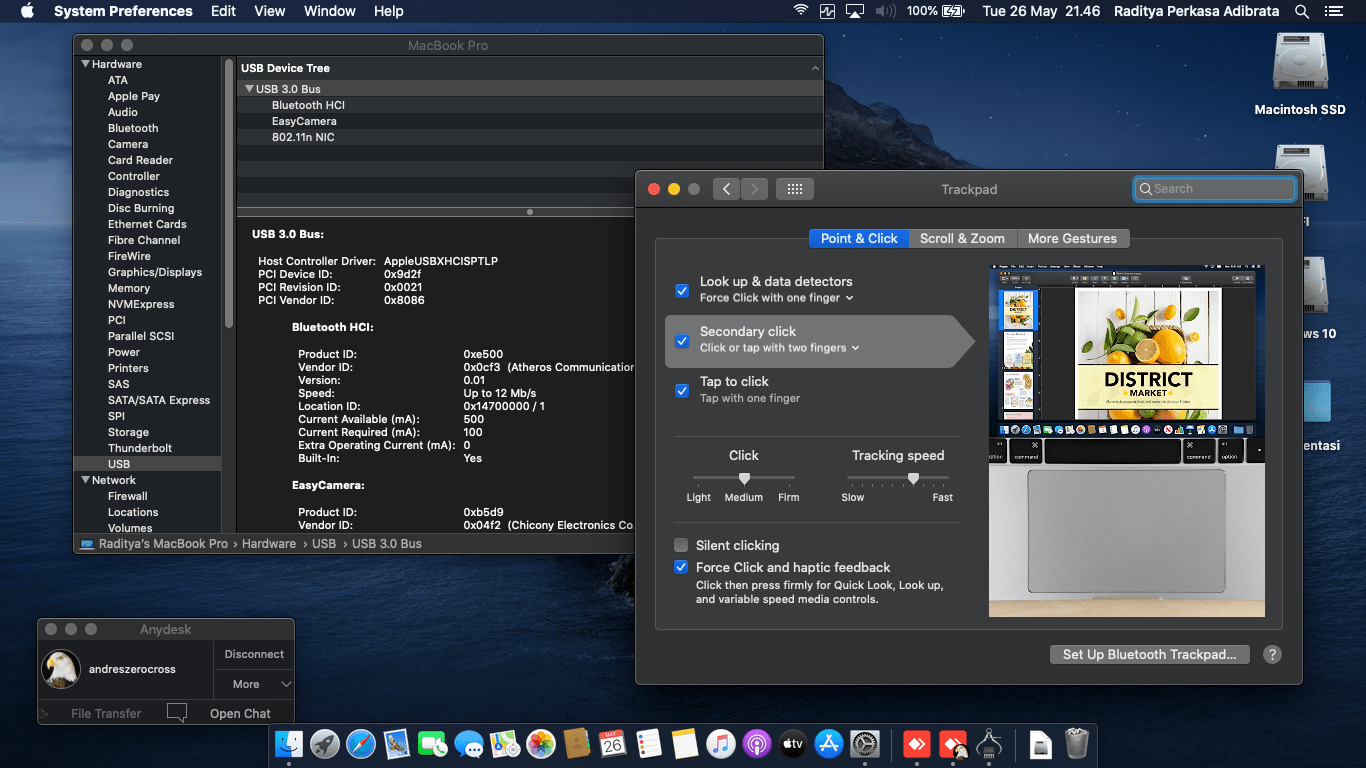Open AnyDesk Dock icon with eagle badge
1366x768 pixels.
point(953,744)
